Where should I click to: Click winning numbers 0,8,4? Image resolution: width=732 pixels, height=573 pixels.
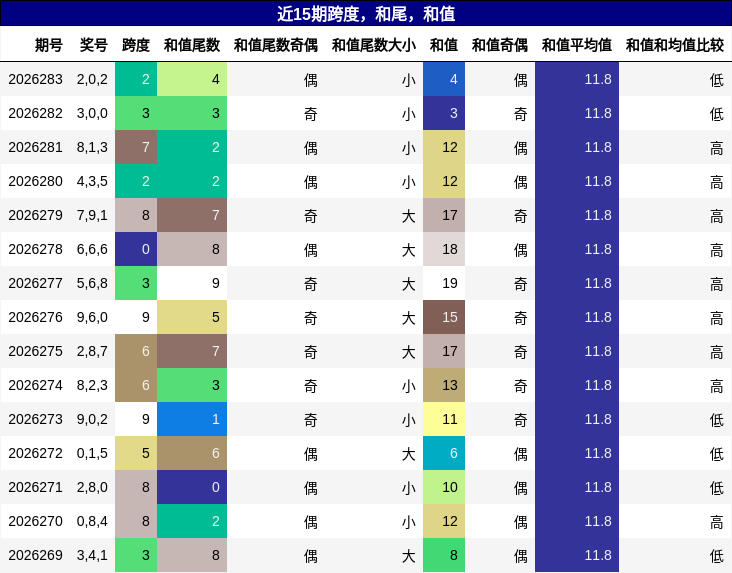pos(92,521)
